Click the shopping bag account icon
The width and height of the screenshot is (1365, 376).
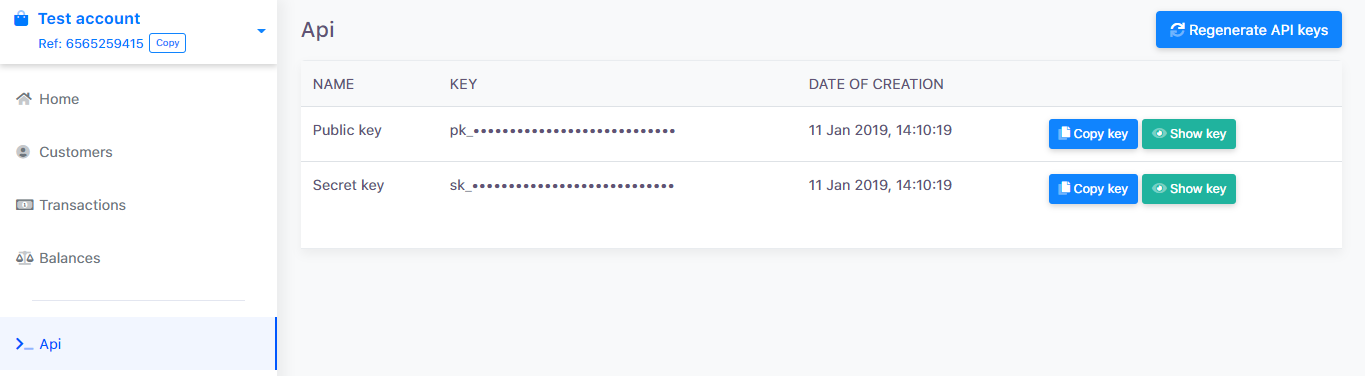(x=21, y=18)
